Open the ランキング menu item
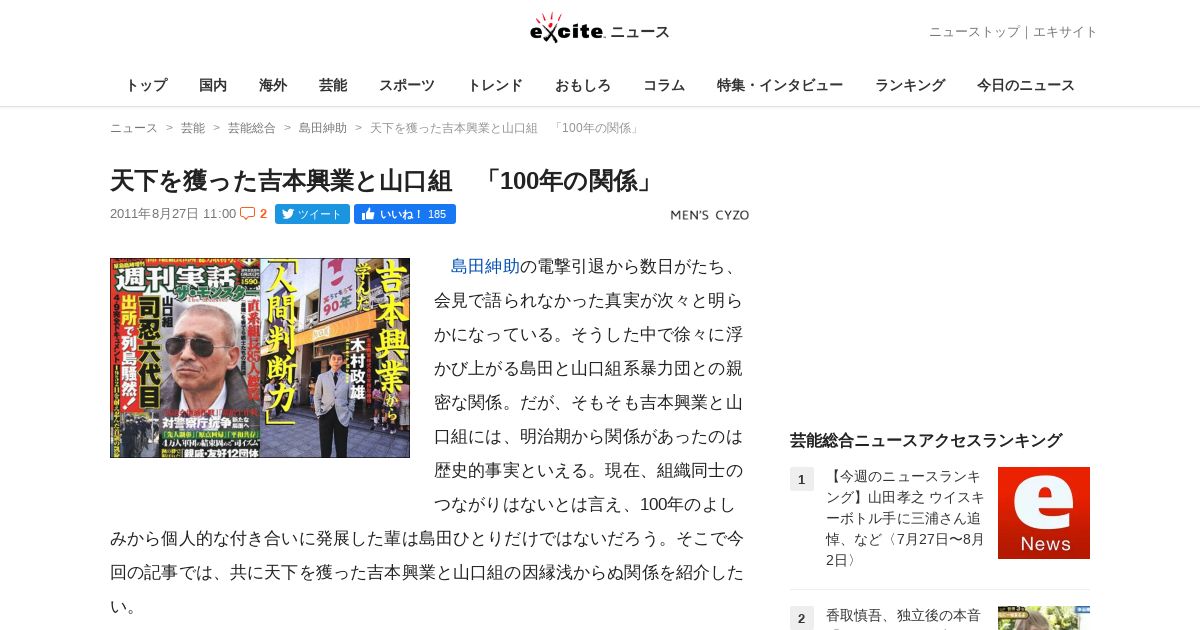 pyautogui.click(x=910, y=85)
